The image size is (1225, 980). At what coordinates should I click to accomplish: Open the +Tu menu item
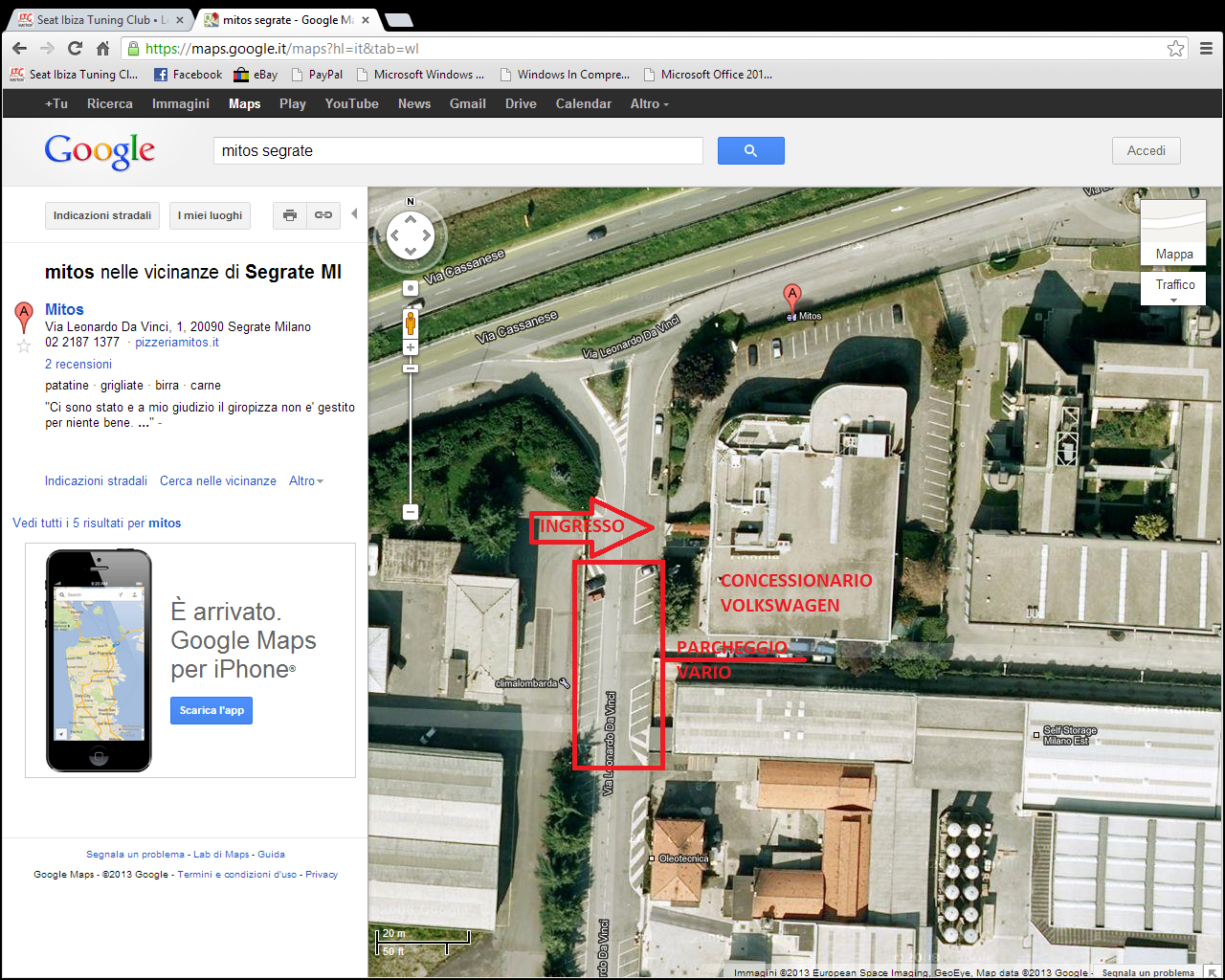[56, 103]
